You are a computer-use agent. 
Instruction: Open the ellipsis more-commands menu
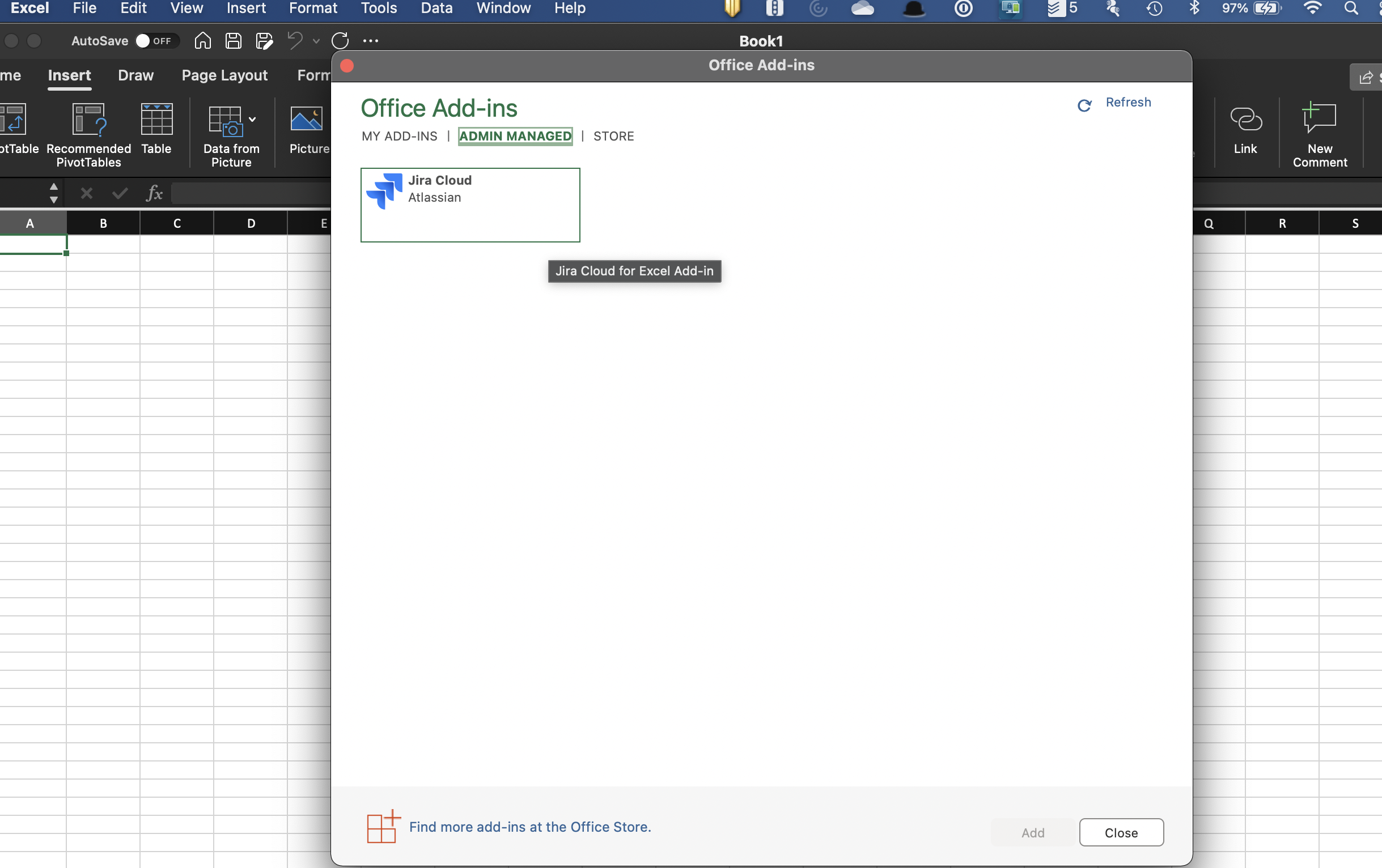coord(370,40)
